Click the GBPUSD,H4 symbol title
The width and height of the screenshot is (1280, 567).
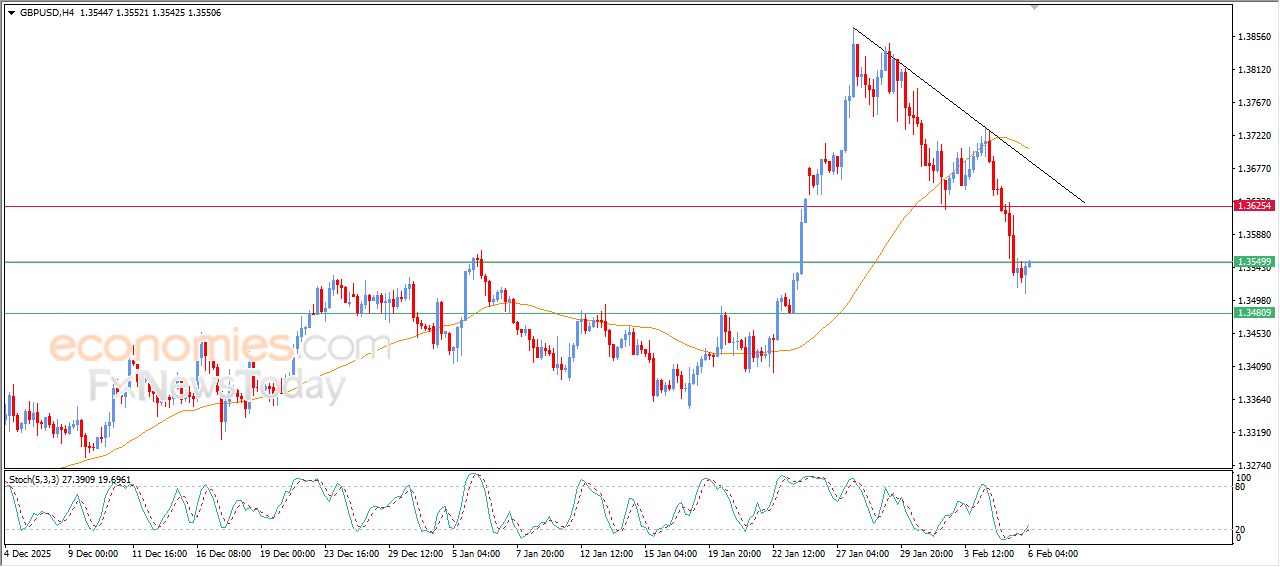pos(47,13)
